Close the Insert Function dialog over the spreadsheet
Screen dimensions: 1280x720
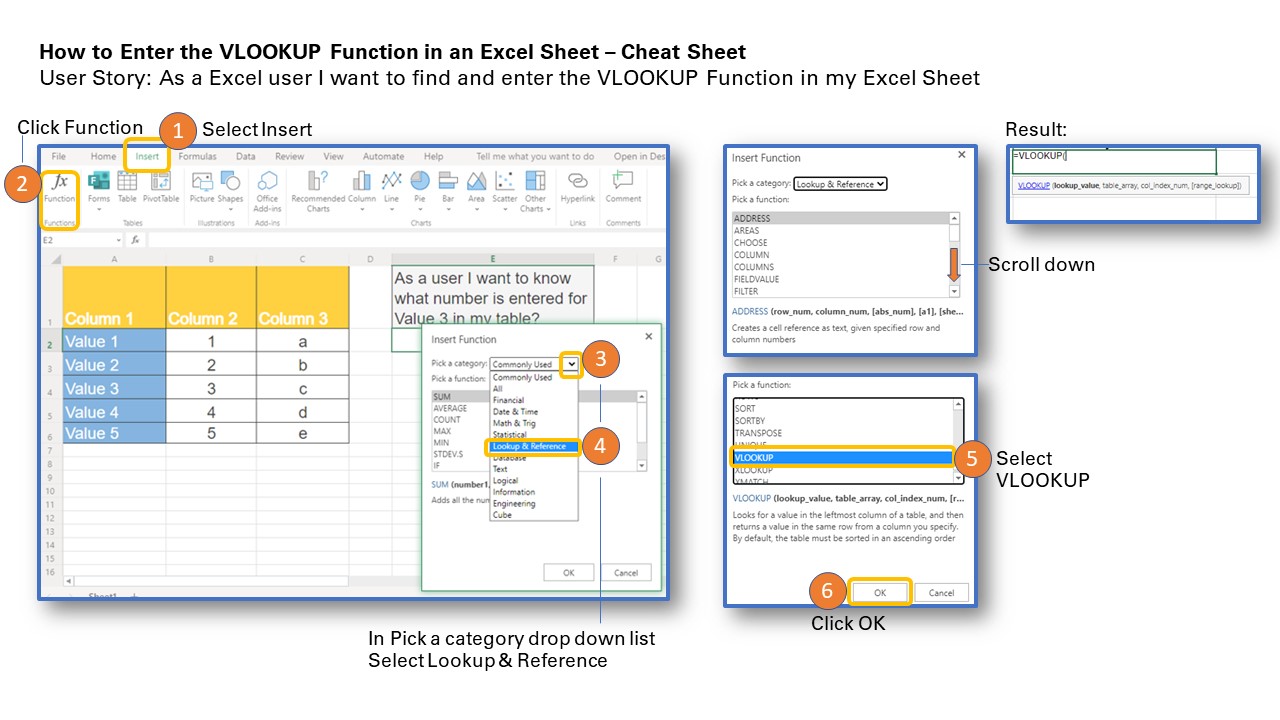pos(648,337)
